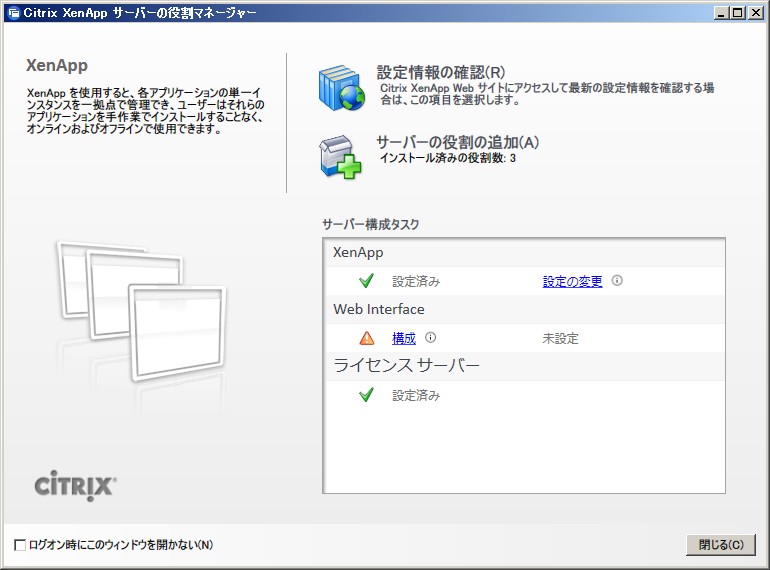This screenshot has width=770, height=570.
Task: Select the XenApp section header in task list
Action: coord(358,253)
